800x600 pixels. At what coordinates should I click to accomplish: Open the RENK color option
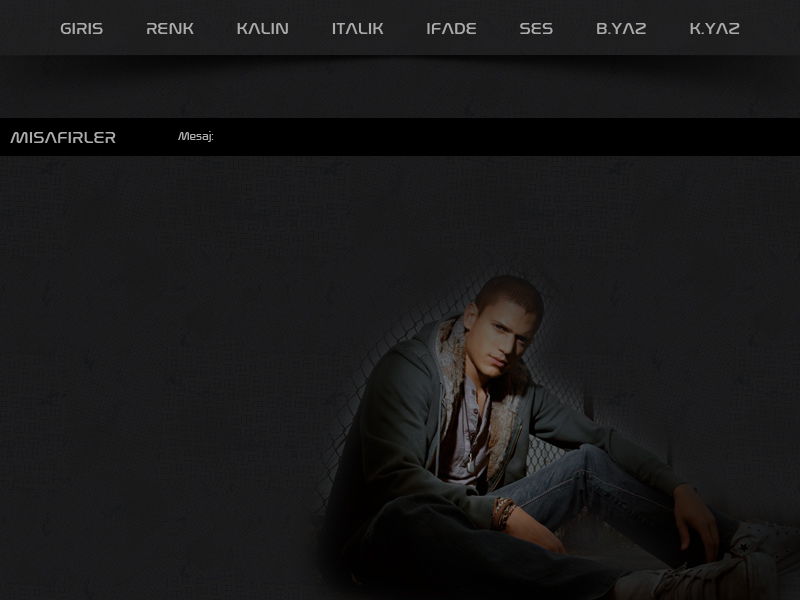click(170, 28)
